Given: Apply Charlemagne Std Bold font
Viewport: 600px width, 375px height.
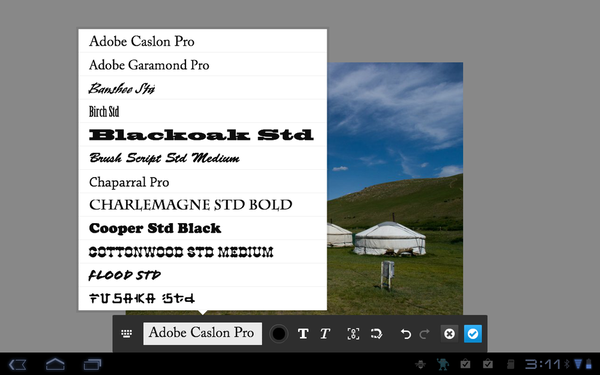Looking at the screenshot, I should [x=202, y=205].
